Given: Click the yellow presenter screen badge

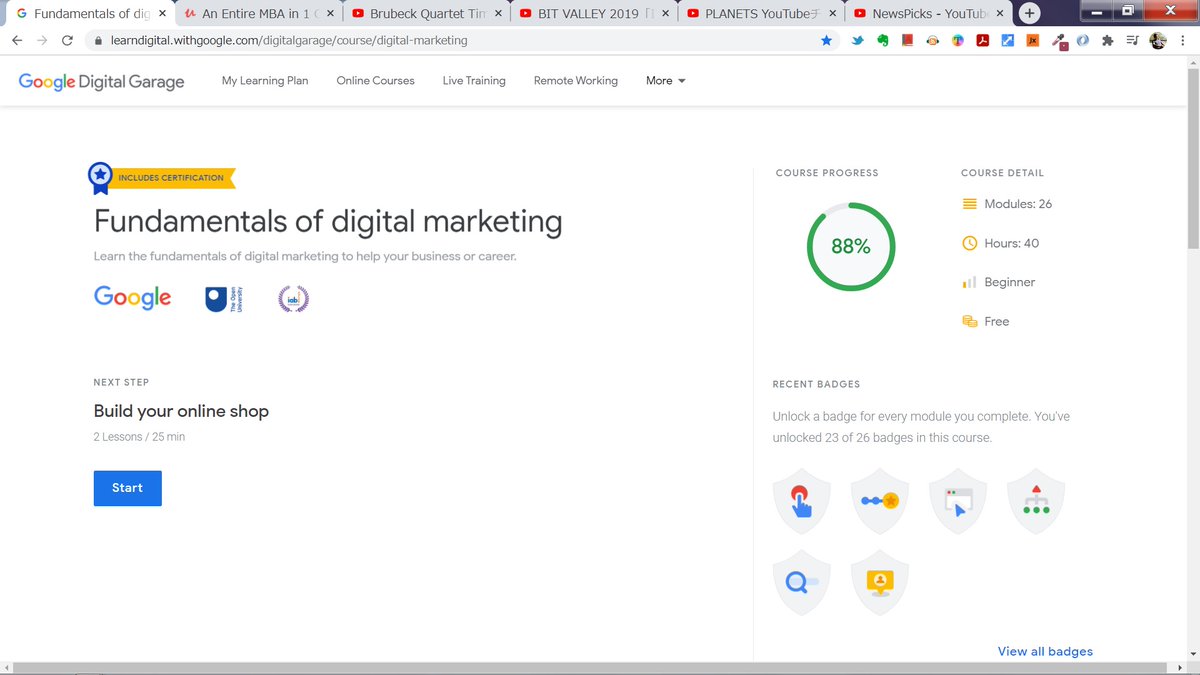Looking at the screenshot, I should click(879, 582).
